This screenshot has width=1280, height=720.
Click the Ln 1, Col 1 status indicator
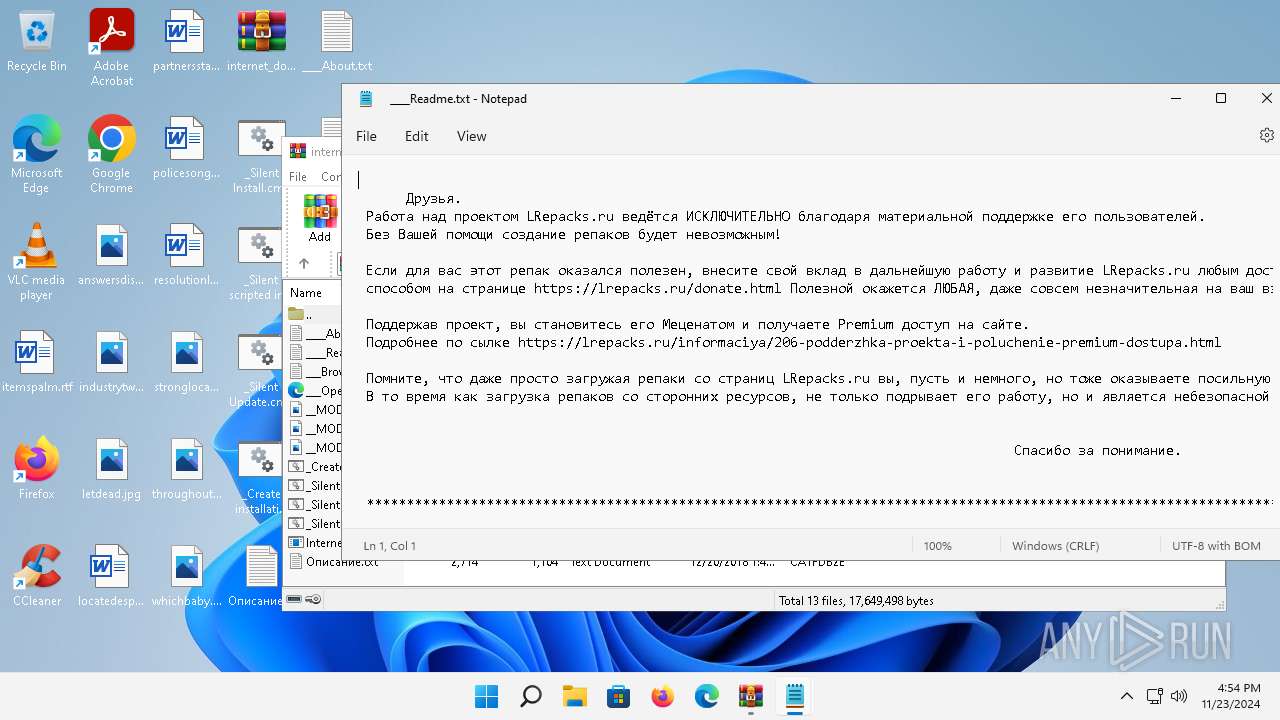coord(390,546)
